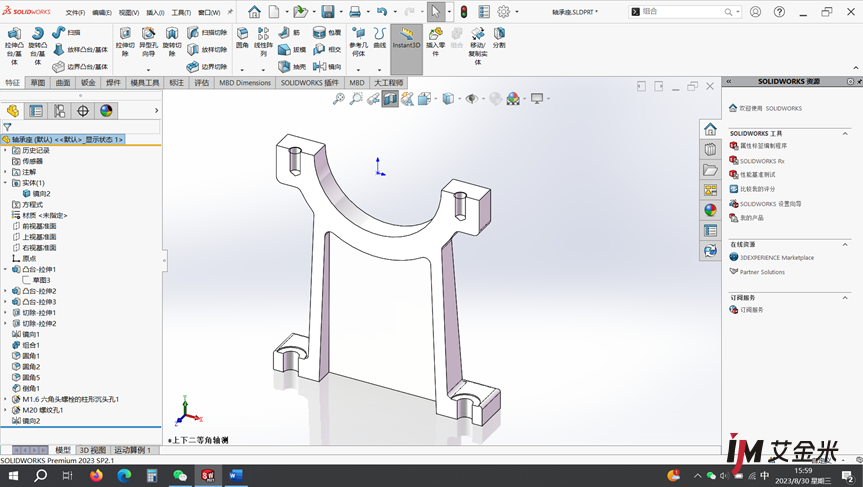Image resolution: width=863 pixels, height=487 pixels.
Task: Expand the M20 螺纹孔1 feature
Action: 6,410
